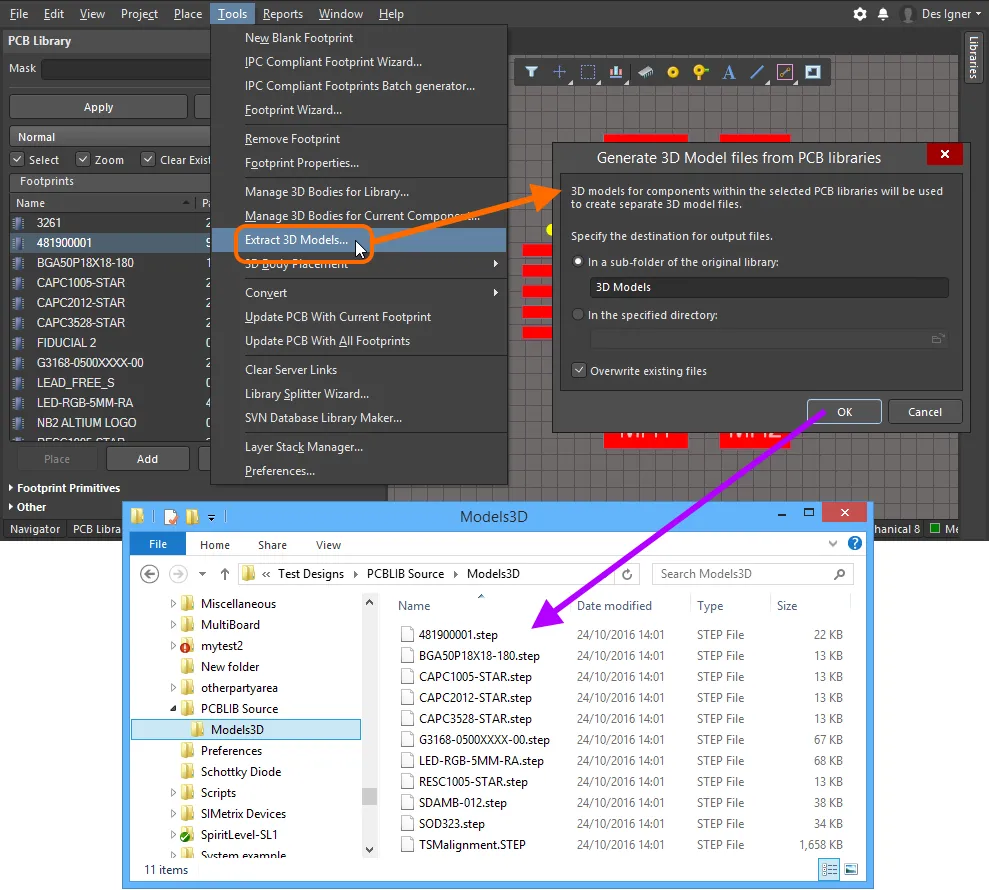Open notifications bell icon

point(883,14)
